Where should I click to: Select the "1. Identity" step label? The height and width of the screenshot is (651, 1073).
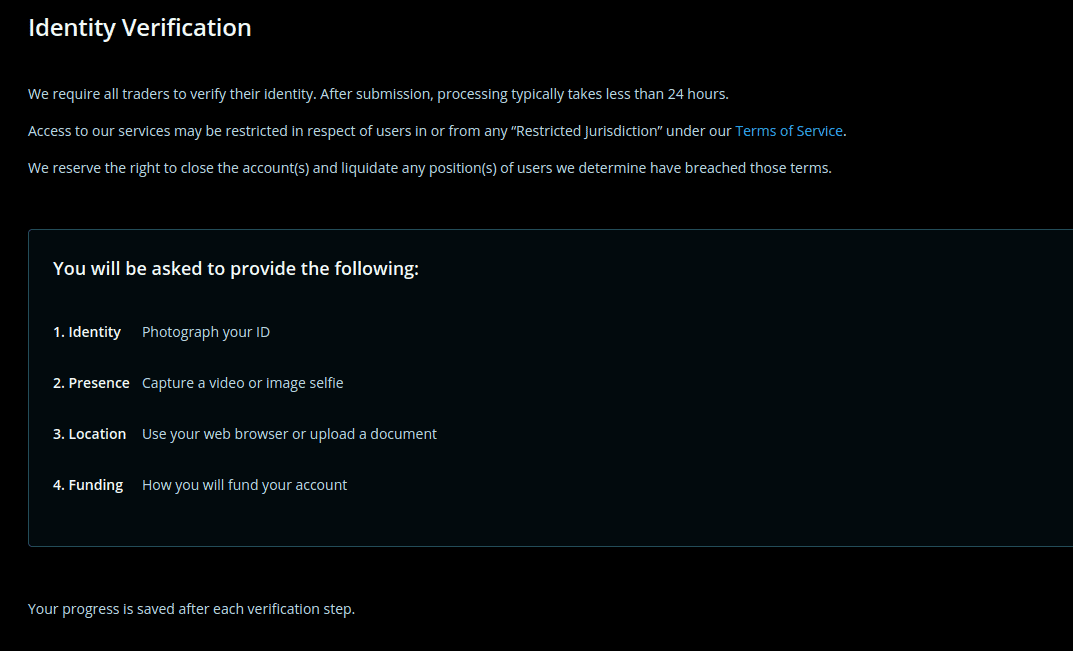pyautogui.click(x=87, y=332)
